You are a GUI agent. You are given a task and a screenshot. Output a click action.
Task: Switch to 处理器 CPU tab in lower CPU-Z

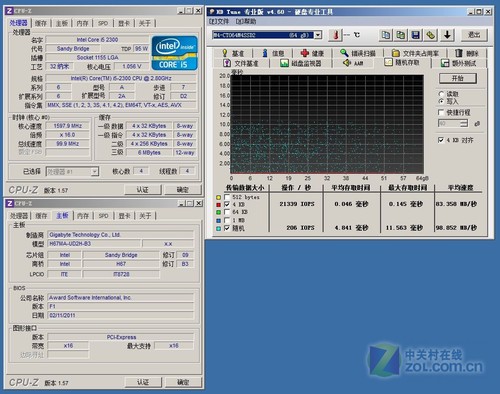coord(19,216)
